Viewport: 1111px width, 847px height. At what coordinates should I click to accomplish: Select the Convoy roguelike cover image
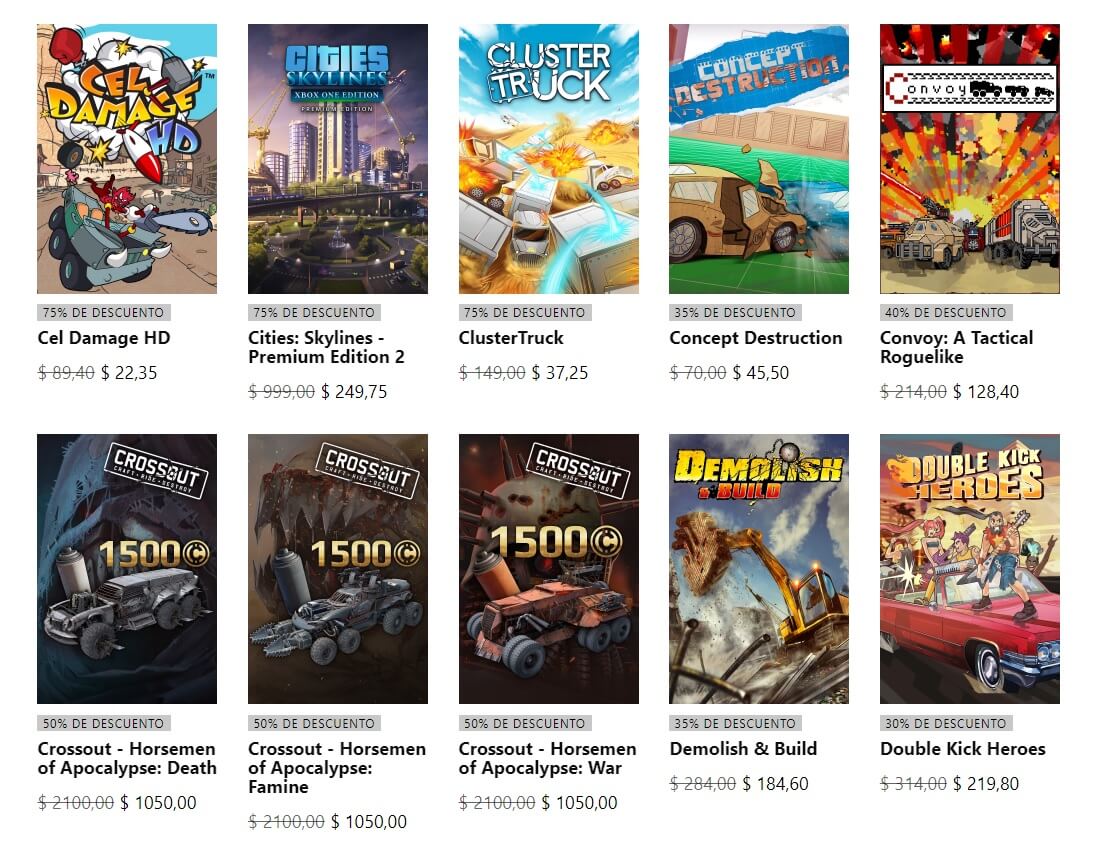[970, 159]
